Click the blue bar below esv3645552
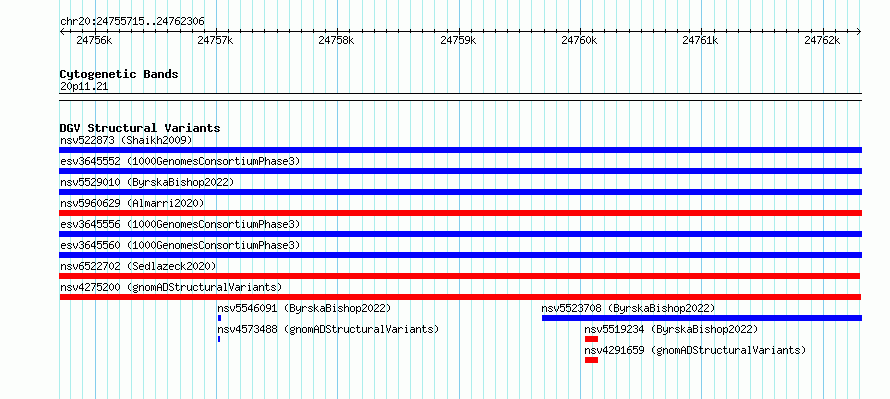Screen dimensions: 890x399 tap(460, 171)
